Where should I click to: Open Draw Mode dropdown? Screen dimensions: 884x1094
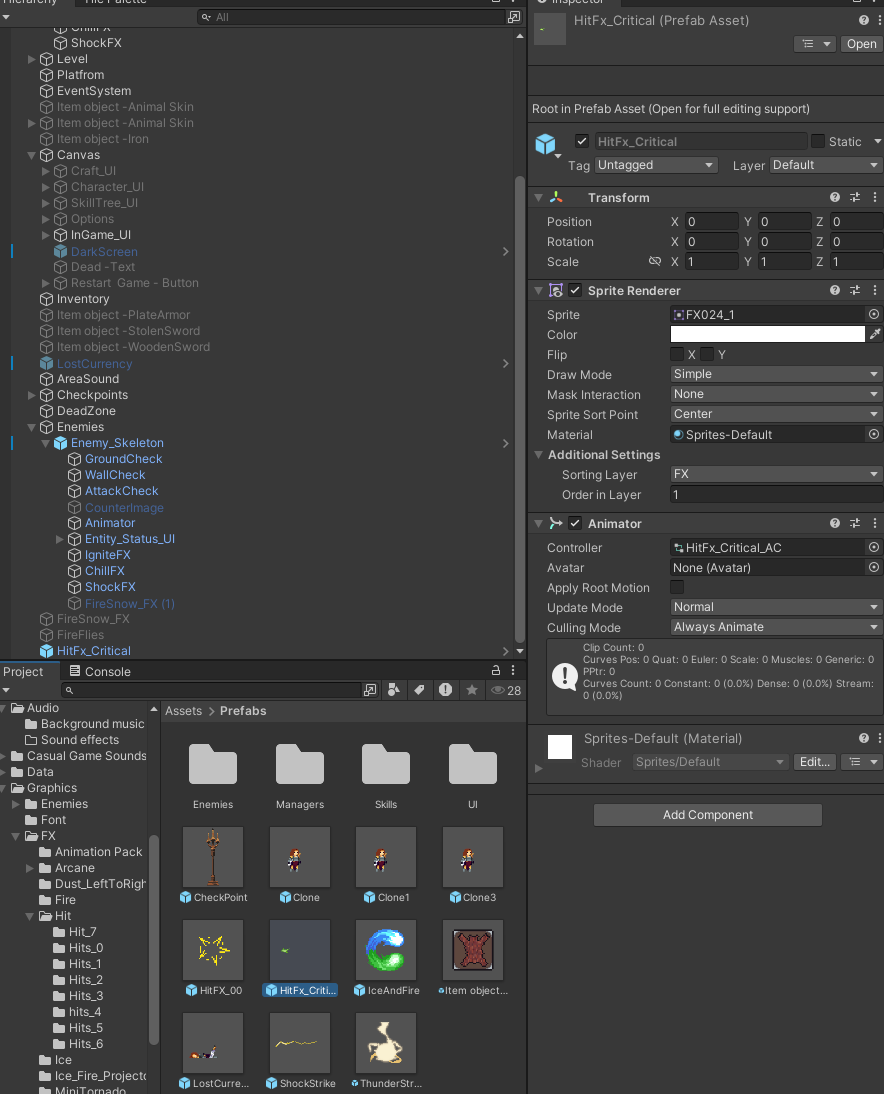[x=776, y=374]
